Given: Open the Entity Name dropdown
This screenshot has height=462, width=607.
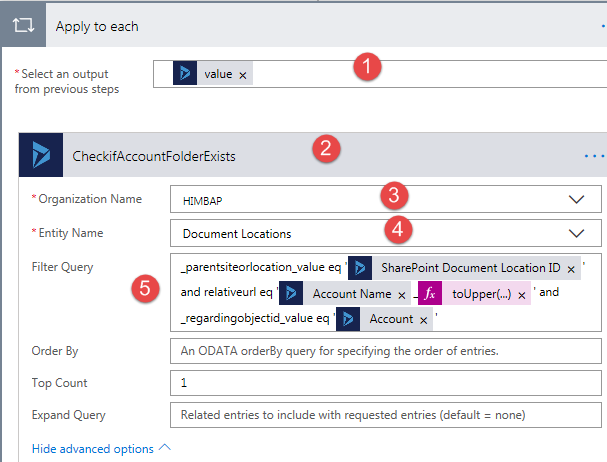Looking at the screenshot, I should [576, 233].
